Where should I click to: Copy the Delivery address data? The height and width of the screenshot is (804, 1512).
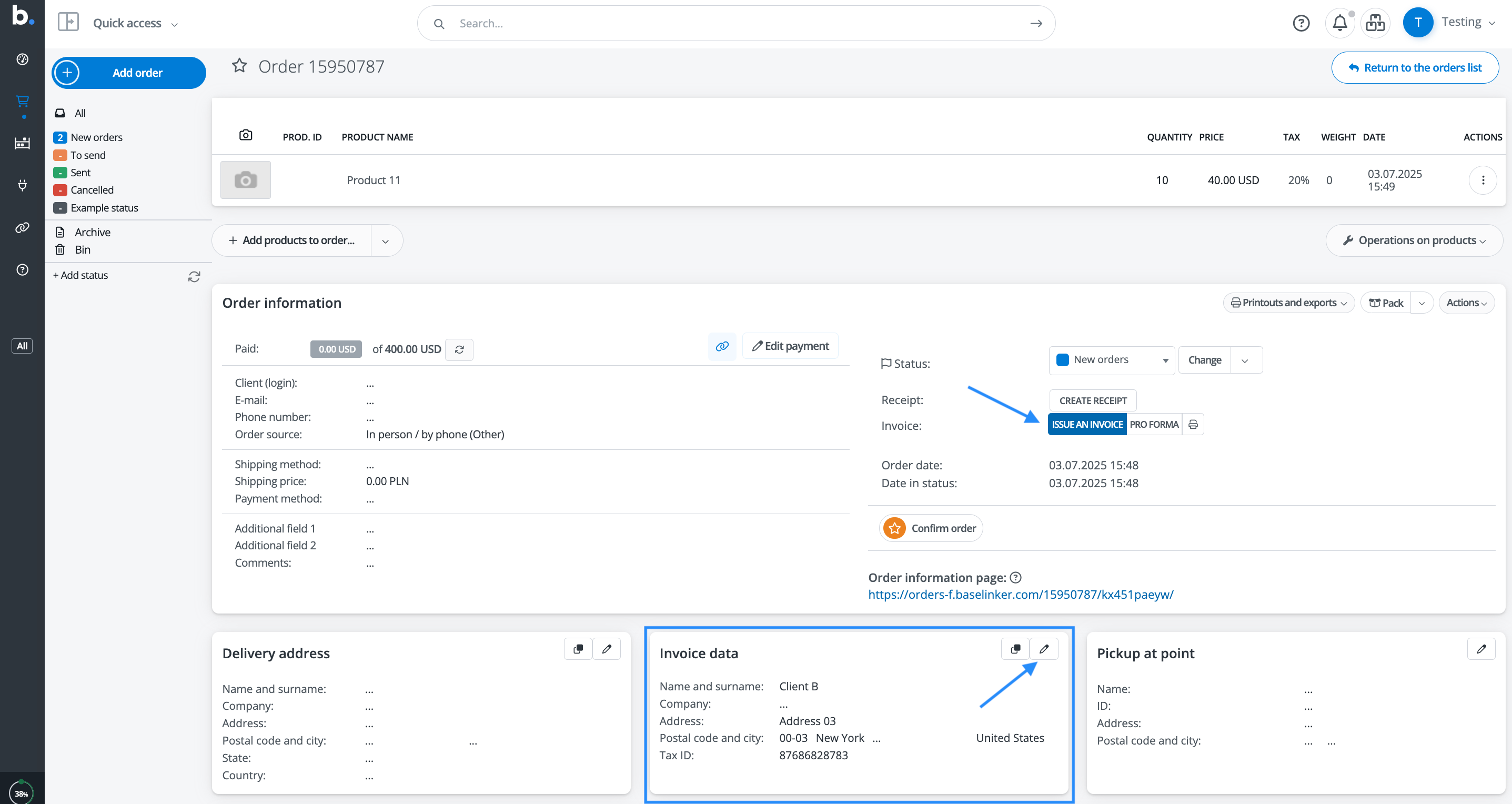[x=578, y=649]
